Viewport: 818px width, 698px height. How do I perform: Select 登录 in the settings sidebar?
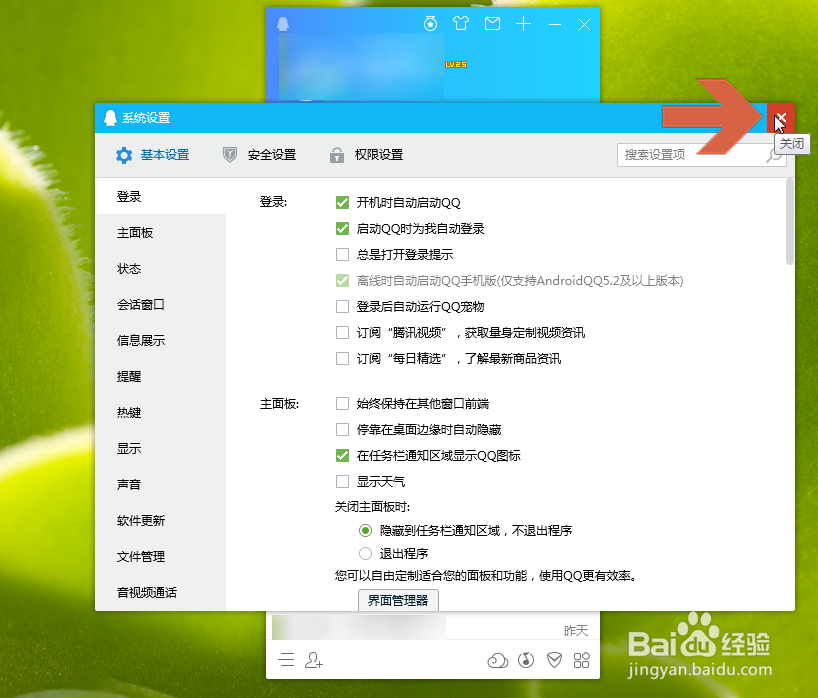coord(161,197)
